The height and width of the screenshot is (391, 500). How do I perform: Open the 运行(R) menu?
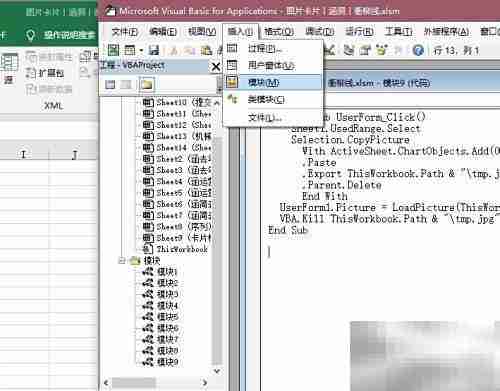[359, 32]
